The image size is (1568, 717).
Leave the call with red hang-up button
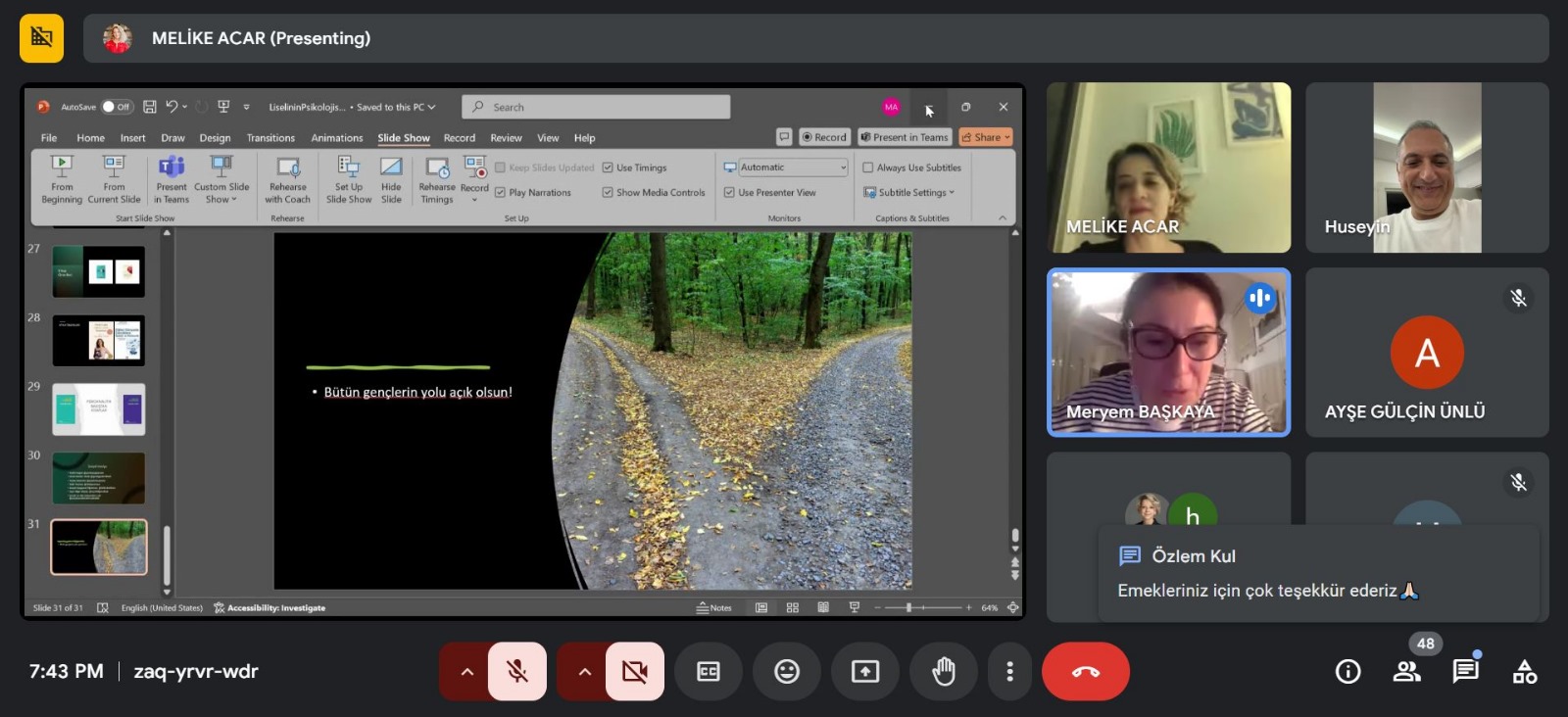pos(1085,671)
